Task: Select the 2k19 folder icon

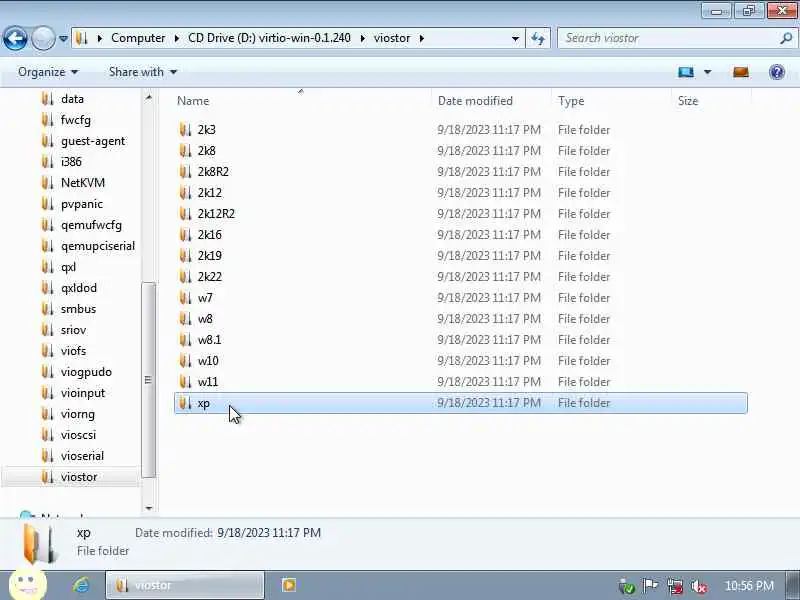Action: (x=185, y=256)
